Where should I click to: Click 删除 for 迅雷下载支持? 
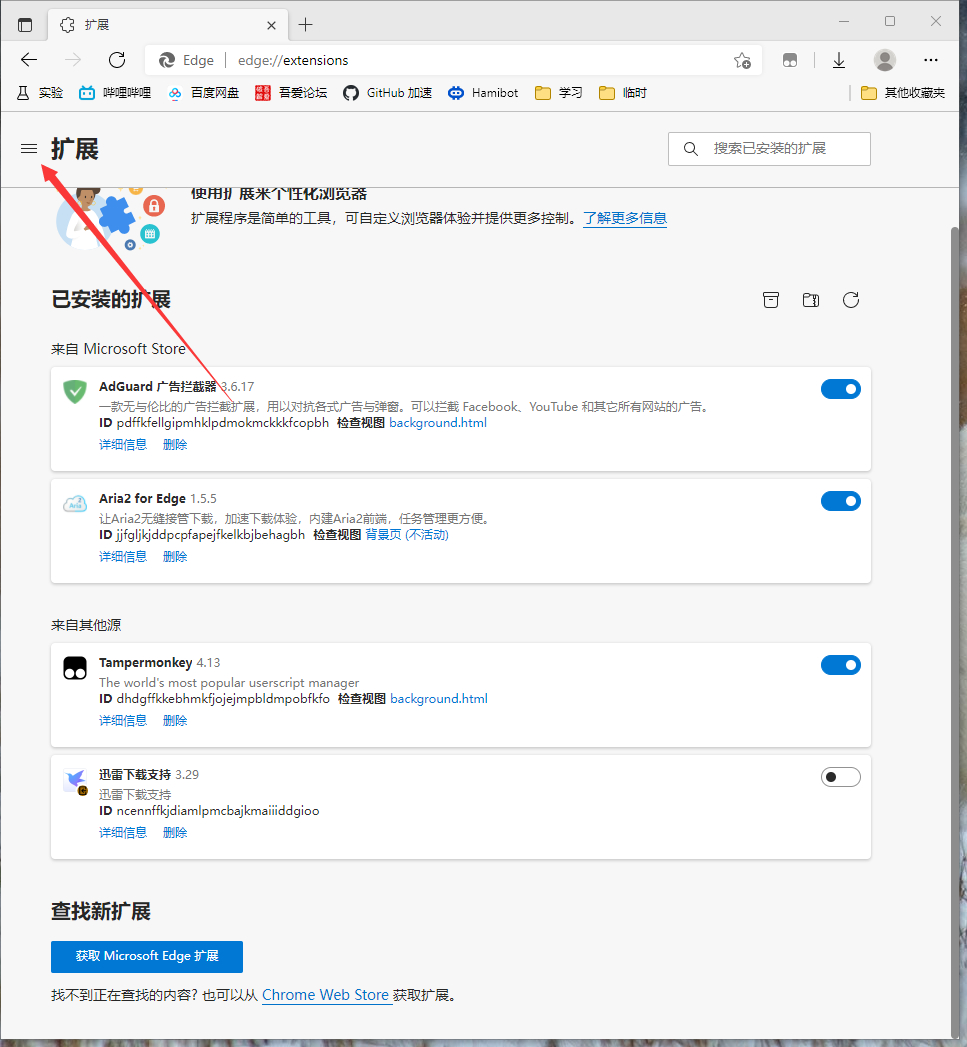pos(175,833)
